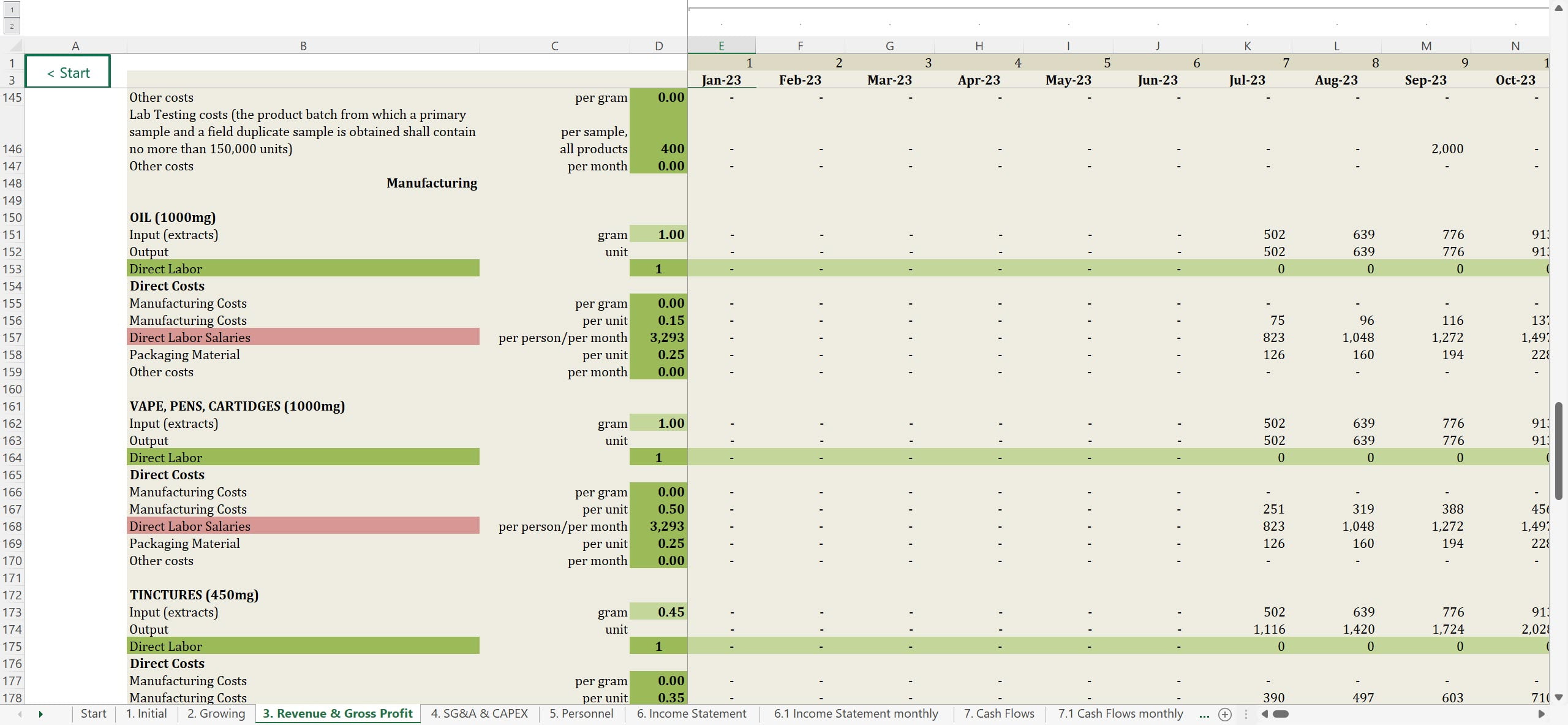Click vertical scrollbar down arrow
This screenshot has width=1568, height=725.
click(x=1559, y=697)
